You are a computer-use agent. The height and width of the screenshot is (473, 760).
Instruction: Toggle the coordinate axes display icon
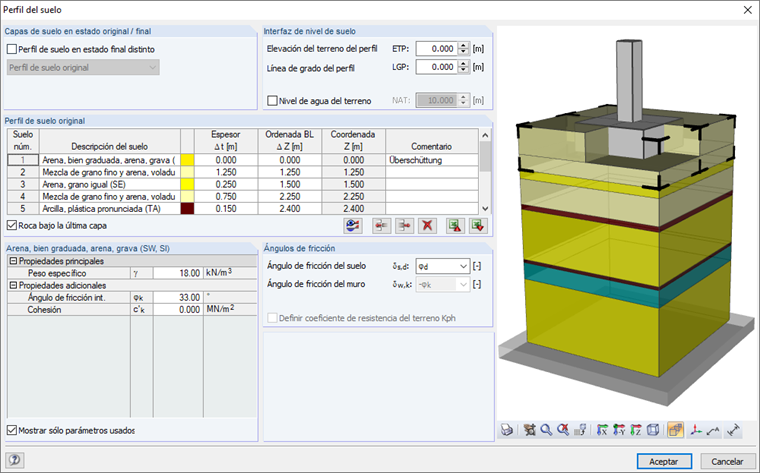[x=696, y=430]
